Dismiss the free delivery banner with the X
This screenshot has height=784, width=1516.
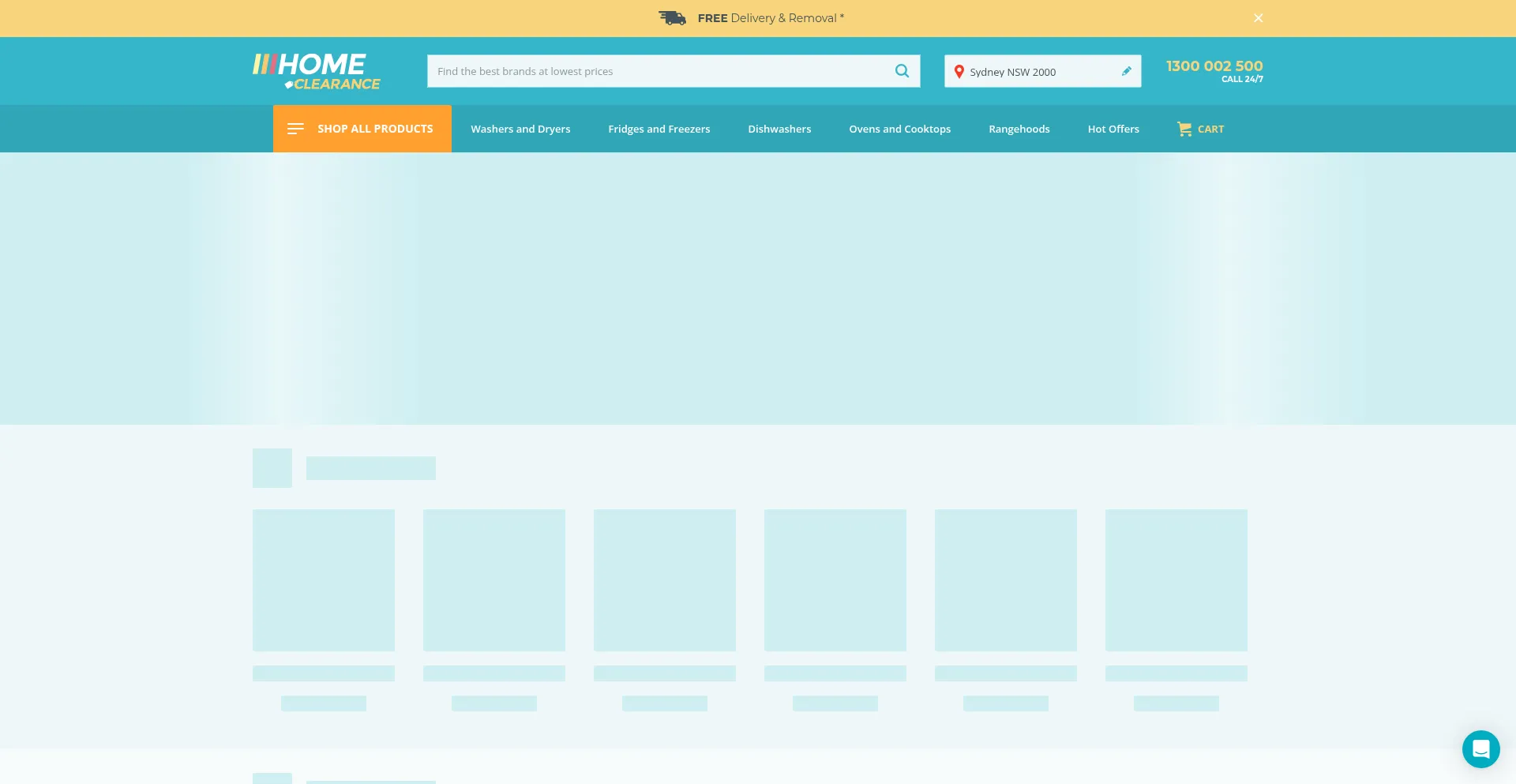[1258, 18]
